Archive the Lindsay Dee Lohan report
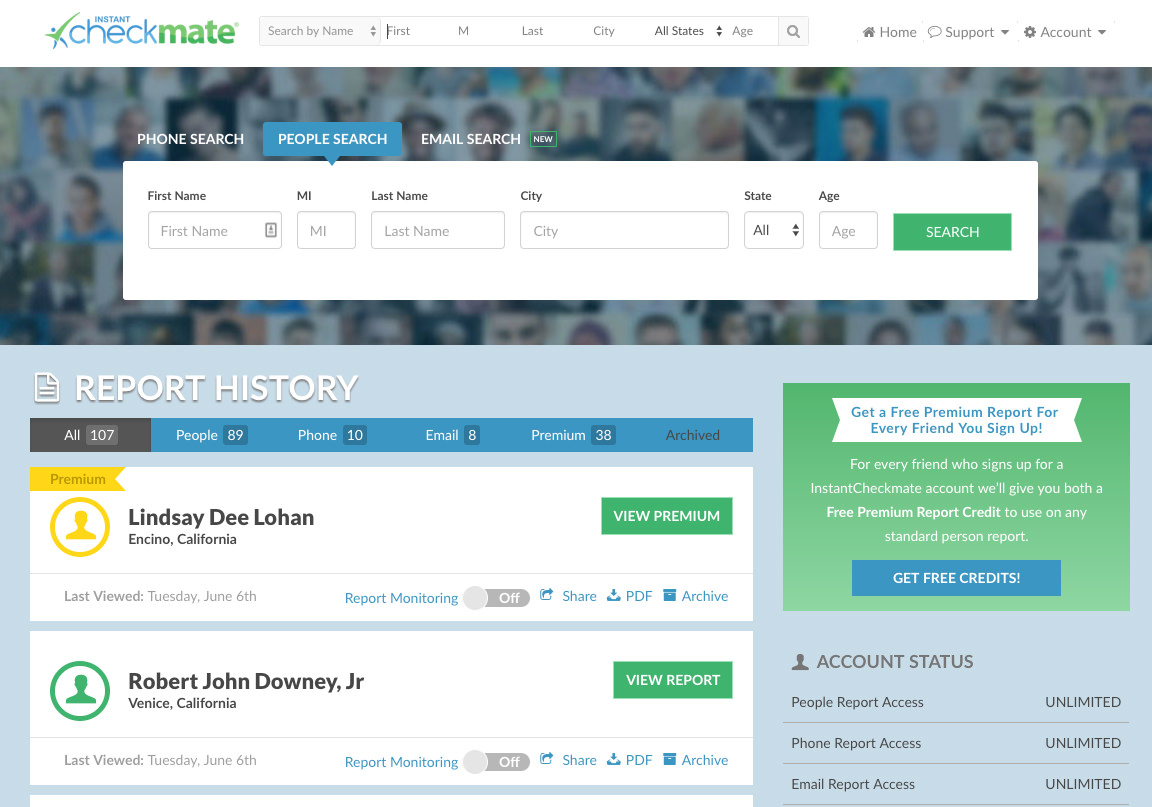1152x807 pixels. [695, 596]
